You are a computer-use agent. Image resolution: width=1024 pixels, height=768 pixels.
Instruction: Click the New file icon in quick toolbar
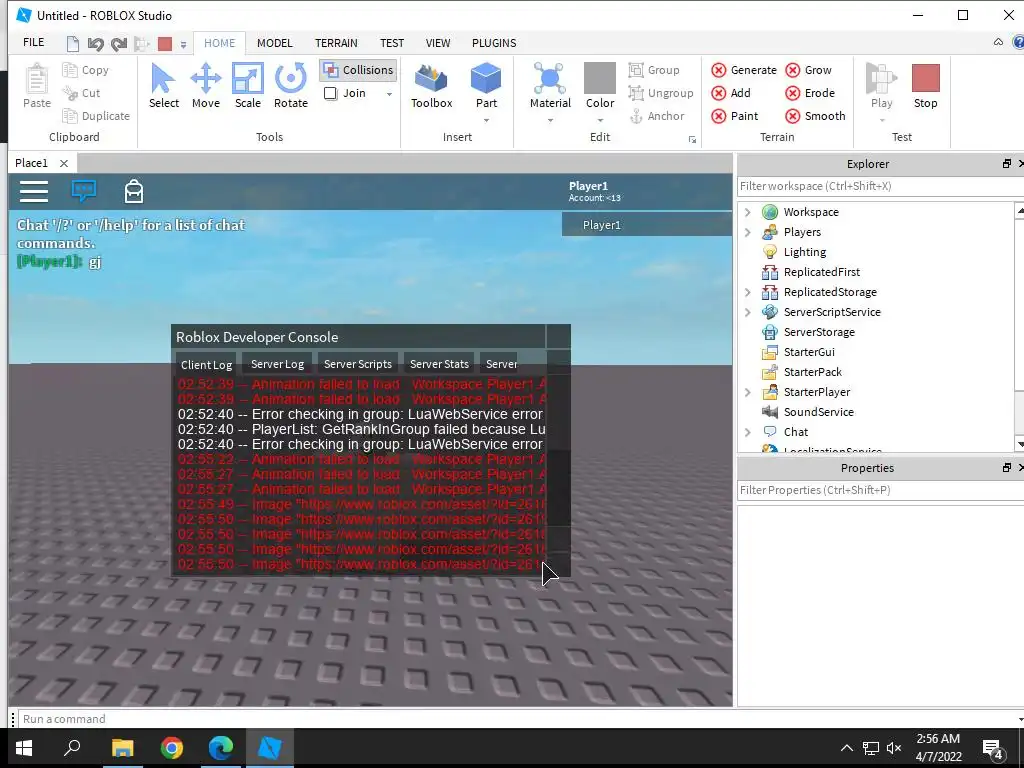72,44
